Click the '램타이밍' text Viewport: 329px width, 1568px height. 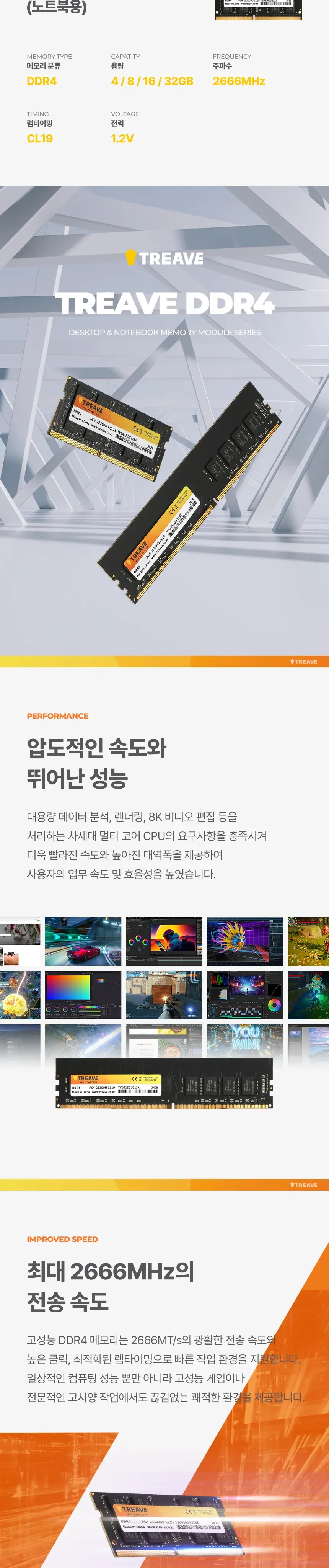pos(39,124)
